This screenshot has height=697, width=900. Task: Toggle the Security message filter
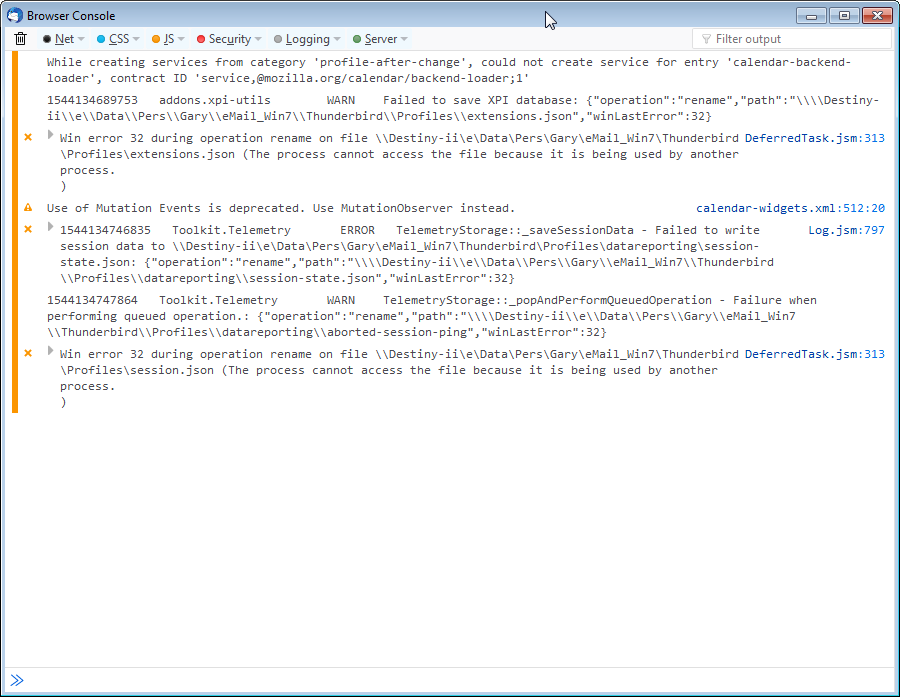pyautogui.click(x=223, y=39)
